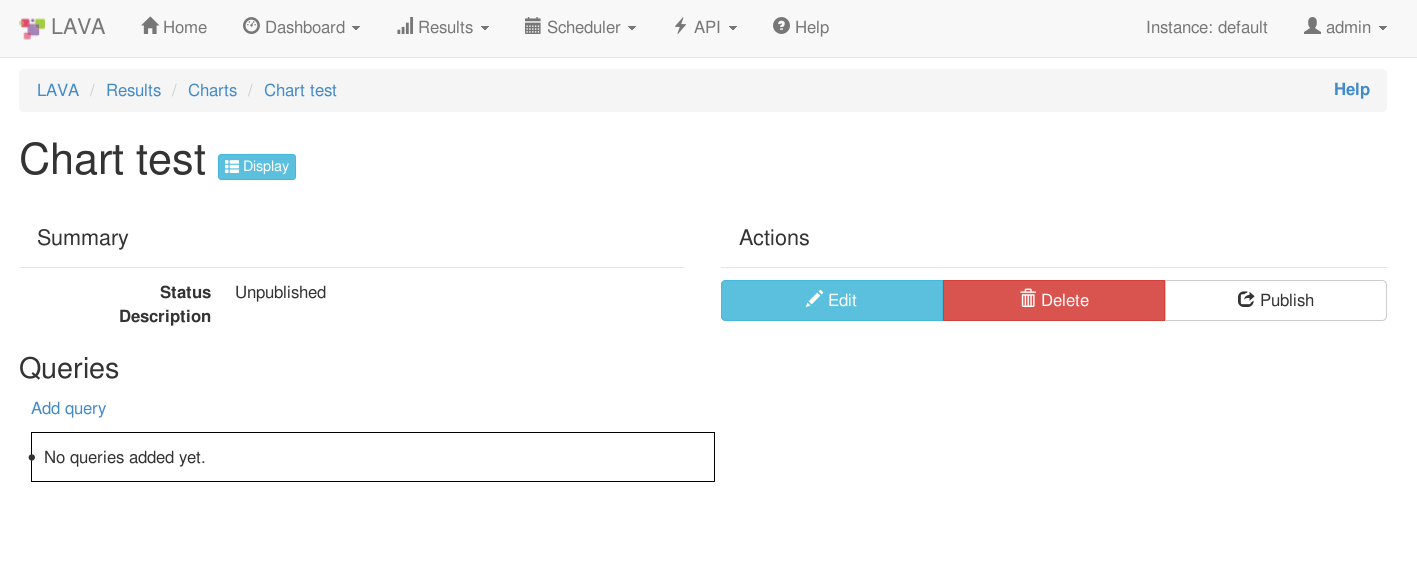1417x576 pixels.
Task: Expand the Results dropdown caret
Action: (x=485, y=29)
